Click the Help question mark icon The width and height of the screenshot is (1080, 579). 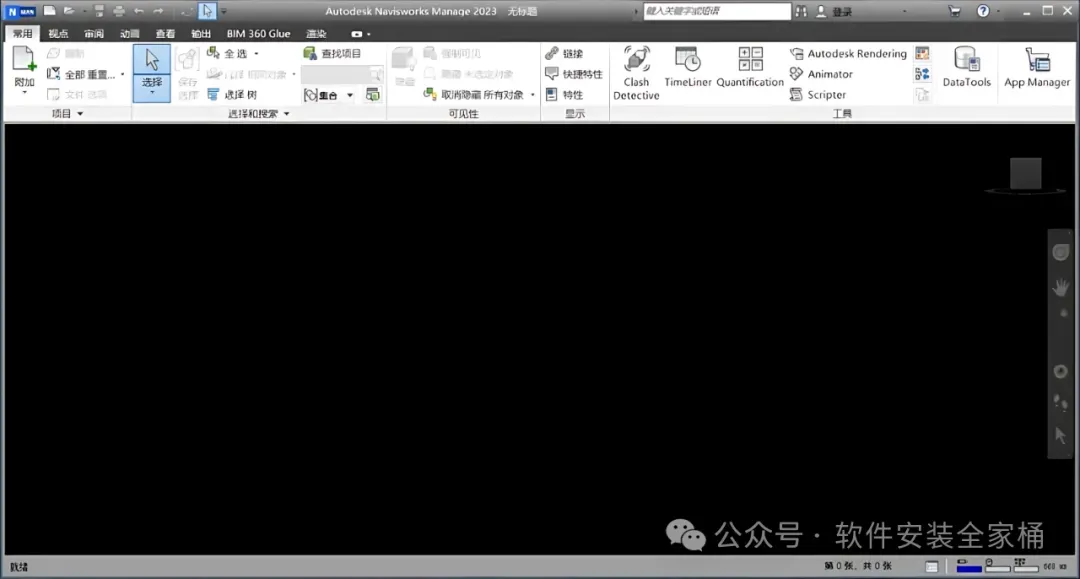click(x=983, y=11)
